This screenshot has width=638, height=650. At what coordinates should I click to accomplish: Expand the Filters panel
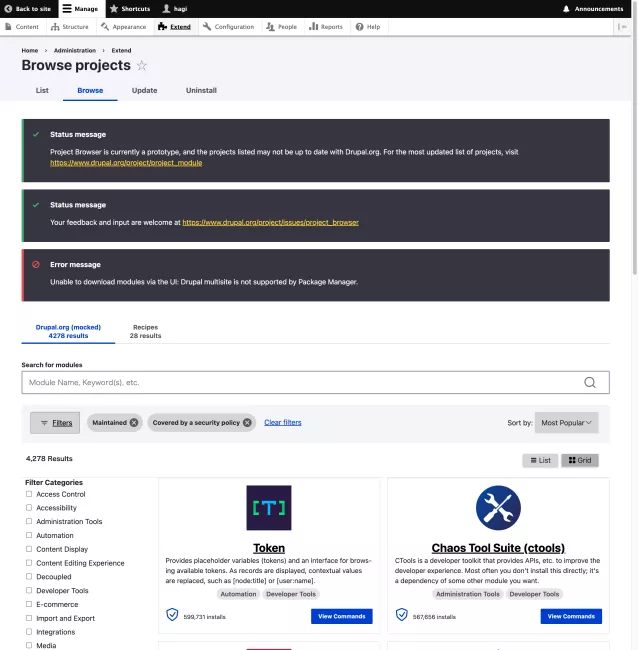tap(55, 423)
